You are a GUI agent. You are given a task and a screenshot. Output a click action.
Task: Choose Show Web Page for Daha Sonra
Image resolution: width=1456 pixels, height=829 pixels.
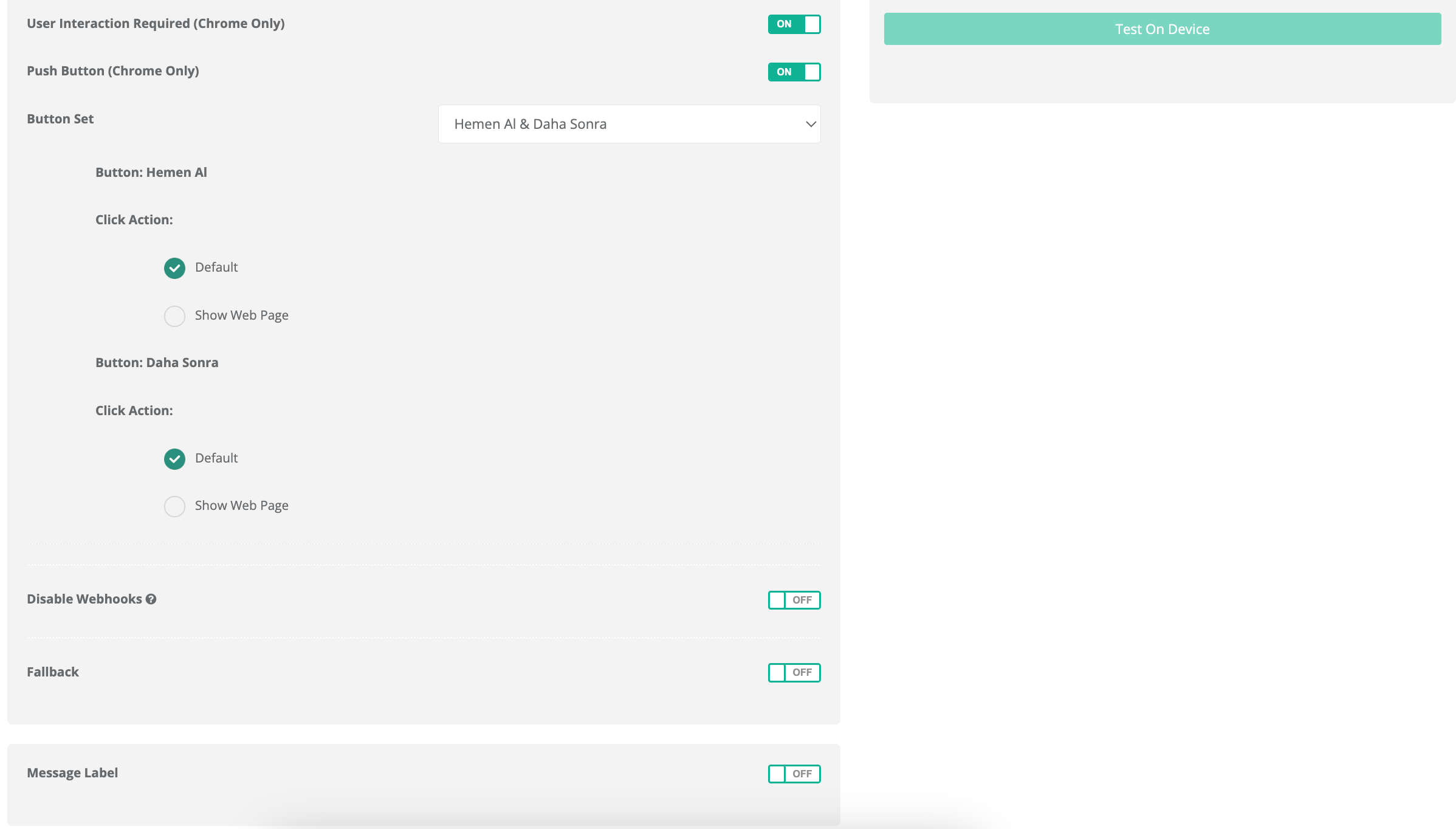pyautogui.click(x=174, y=506)
